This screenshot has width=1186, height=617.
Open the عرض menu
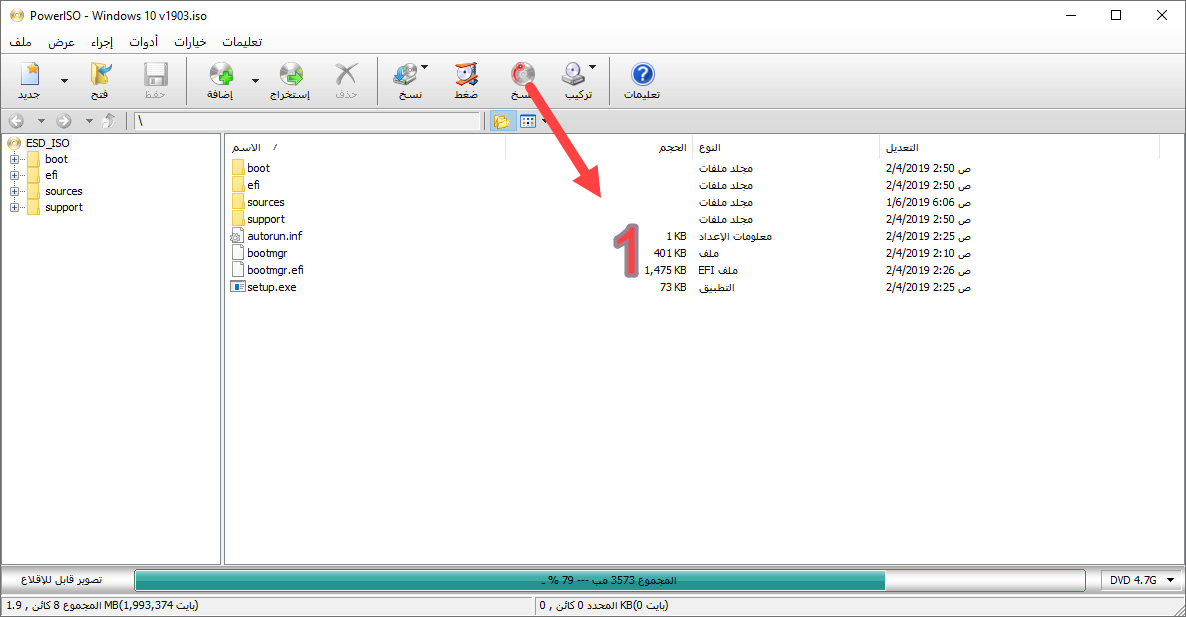click(61, 42)
